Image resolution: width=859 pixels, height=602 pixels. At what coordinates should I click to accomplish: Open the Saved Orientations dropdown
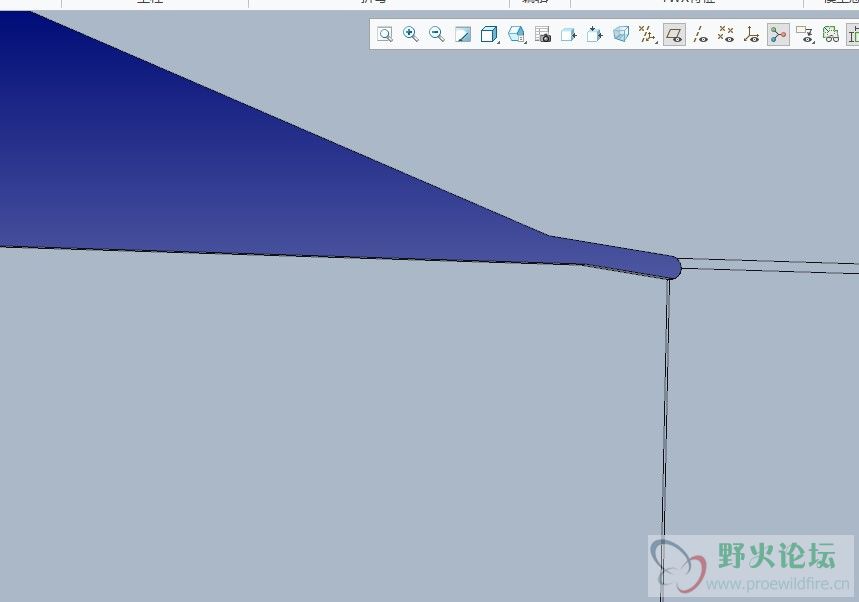(517, 35)
